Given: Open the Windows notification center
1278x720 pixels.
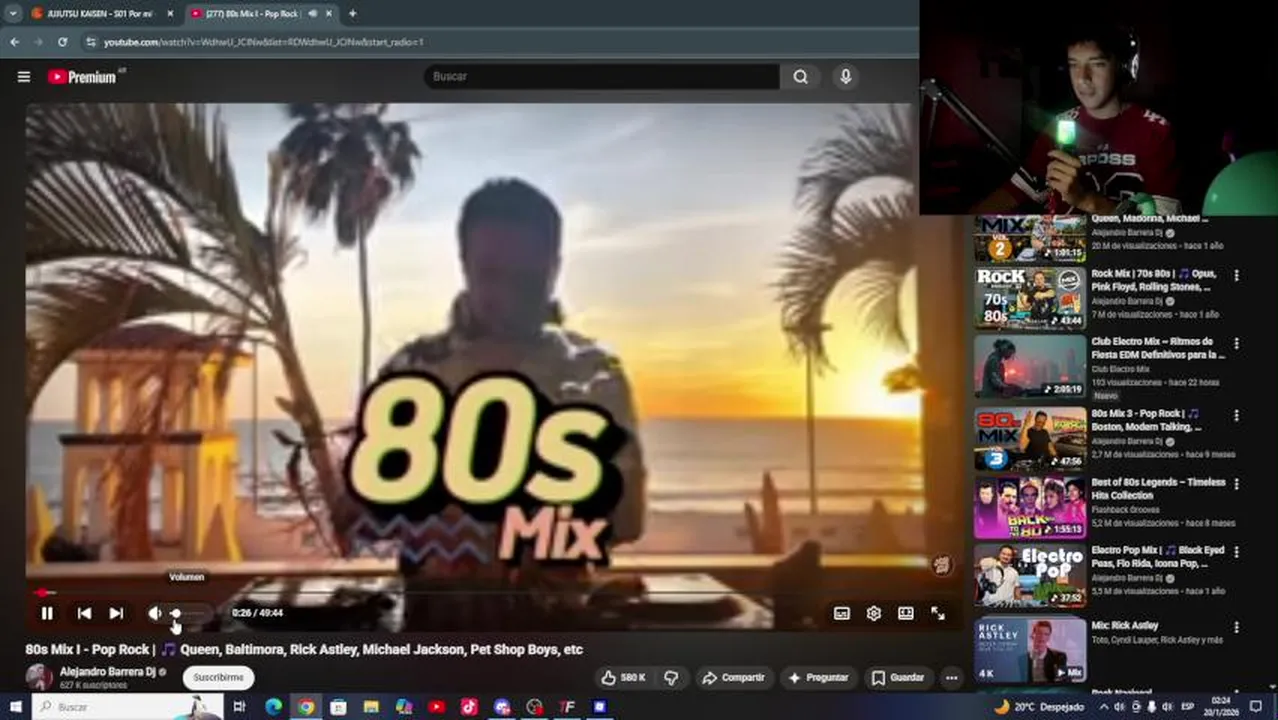Looking at the screenshot, I should pos(1257,707).
